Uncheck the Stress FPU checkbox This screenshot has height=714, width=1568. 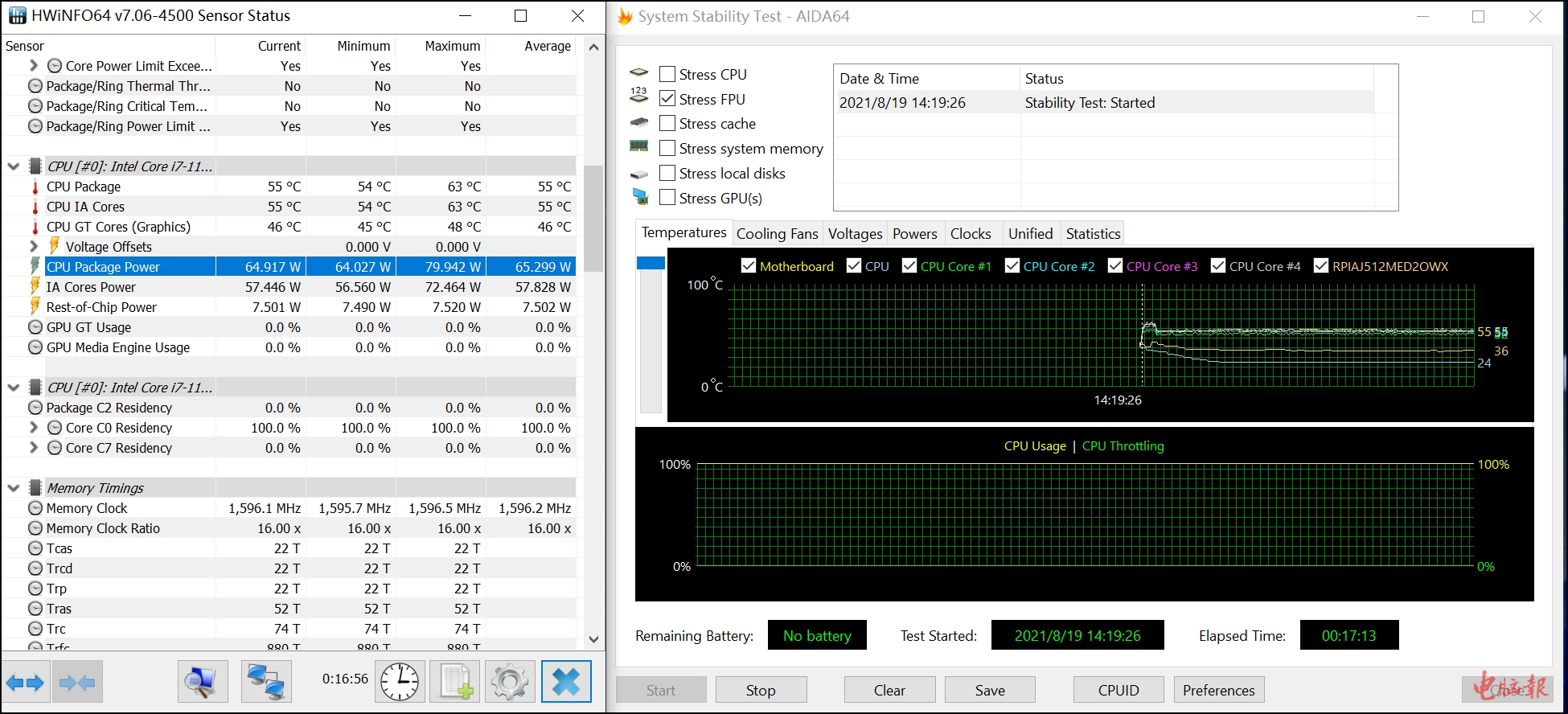click(667, 99)
